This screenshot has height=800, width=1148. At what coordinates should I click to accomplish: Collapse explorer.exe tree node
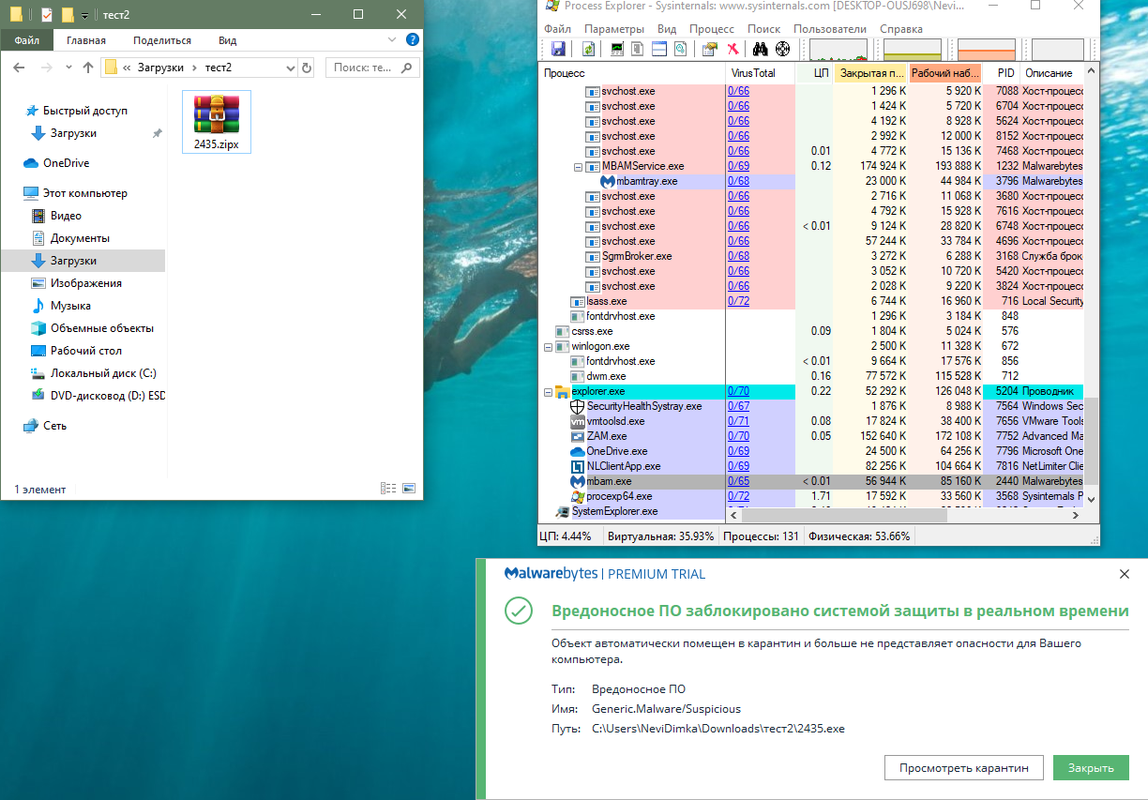click(548, 392)
